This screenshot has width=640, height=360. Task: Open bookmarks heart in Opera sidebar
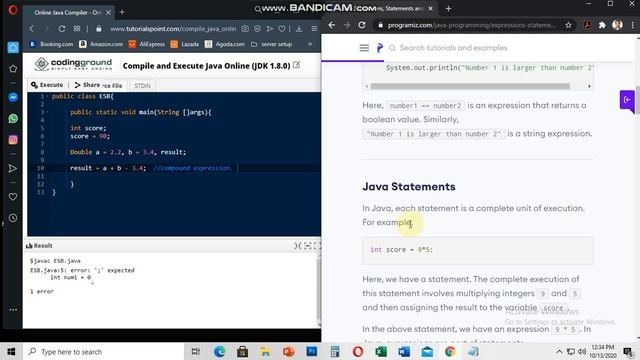[x=13, y=197]
